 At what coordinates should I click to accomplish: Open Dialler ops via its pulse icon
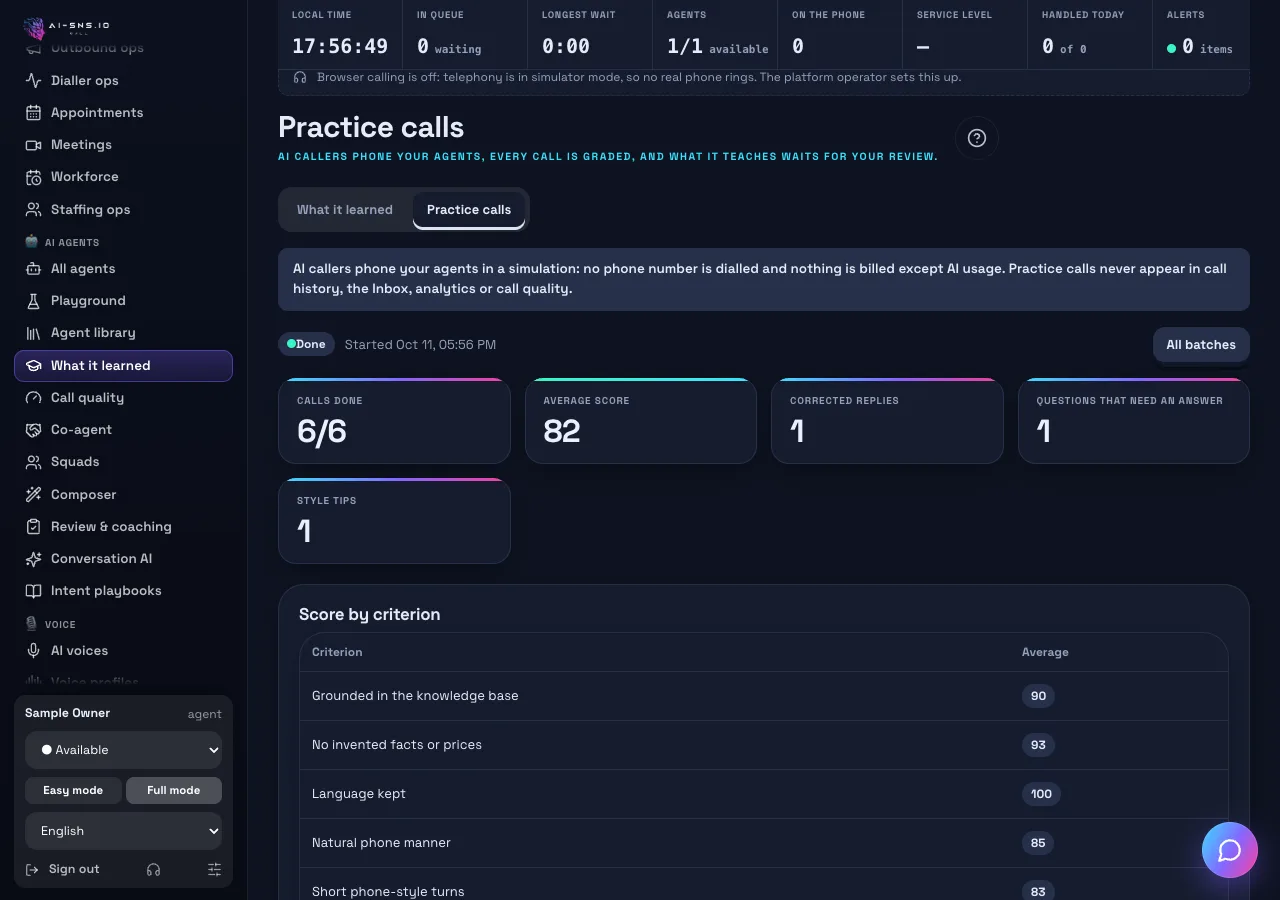33,80
